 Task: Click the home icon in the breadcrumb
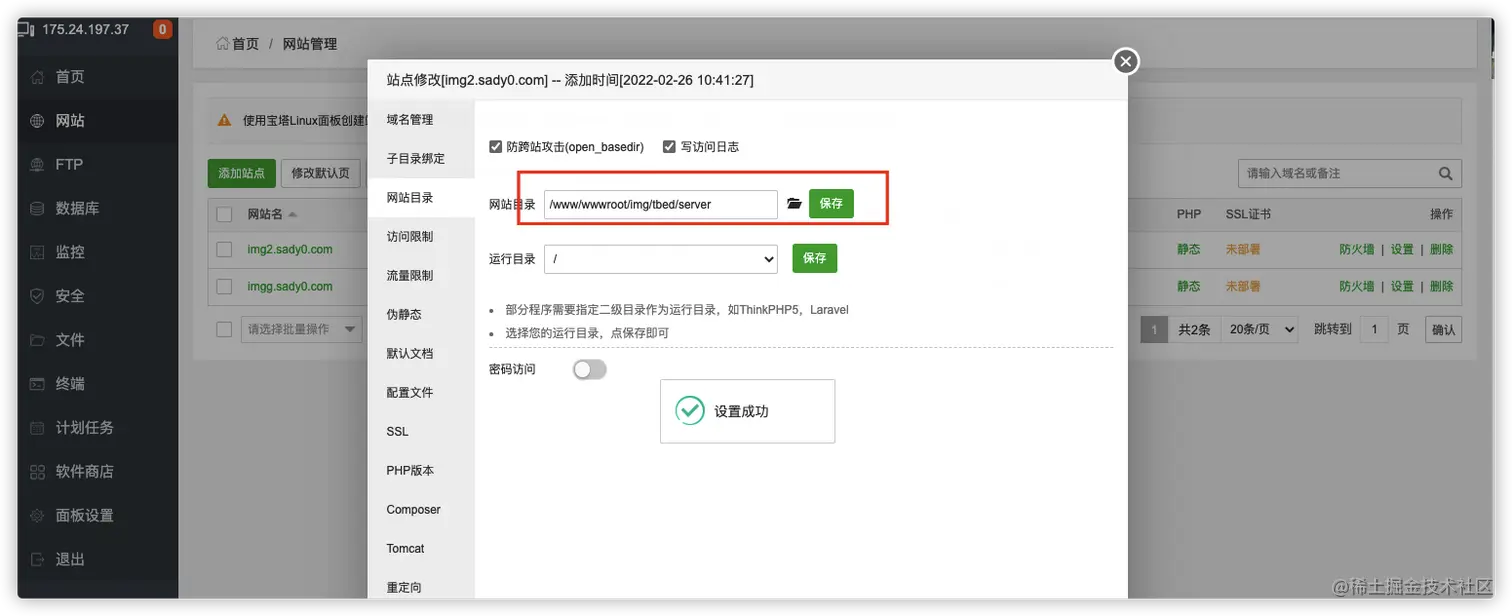pos(223,44)
